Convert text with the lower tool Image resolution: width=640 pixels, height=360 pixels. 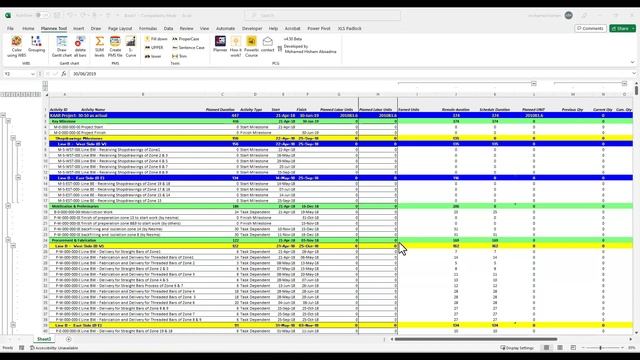(153, 56)
